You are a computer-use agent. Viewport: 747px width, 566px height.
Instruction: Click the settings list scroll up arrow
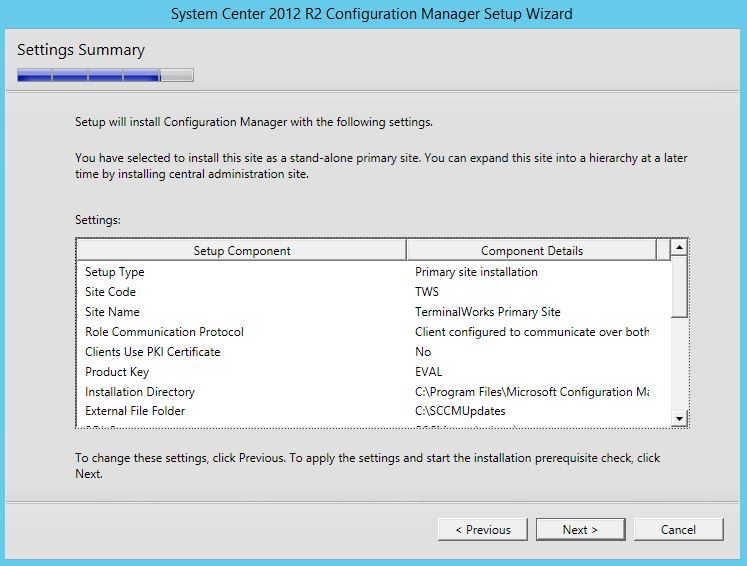679,247
